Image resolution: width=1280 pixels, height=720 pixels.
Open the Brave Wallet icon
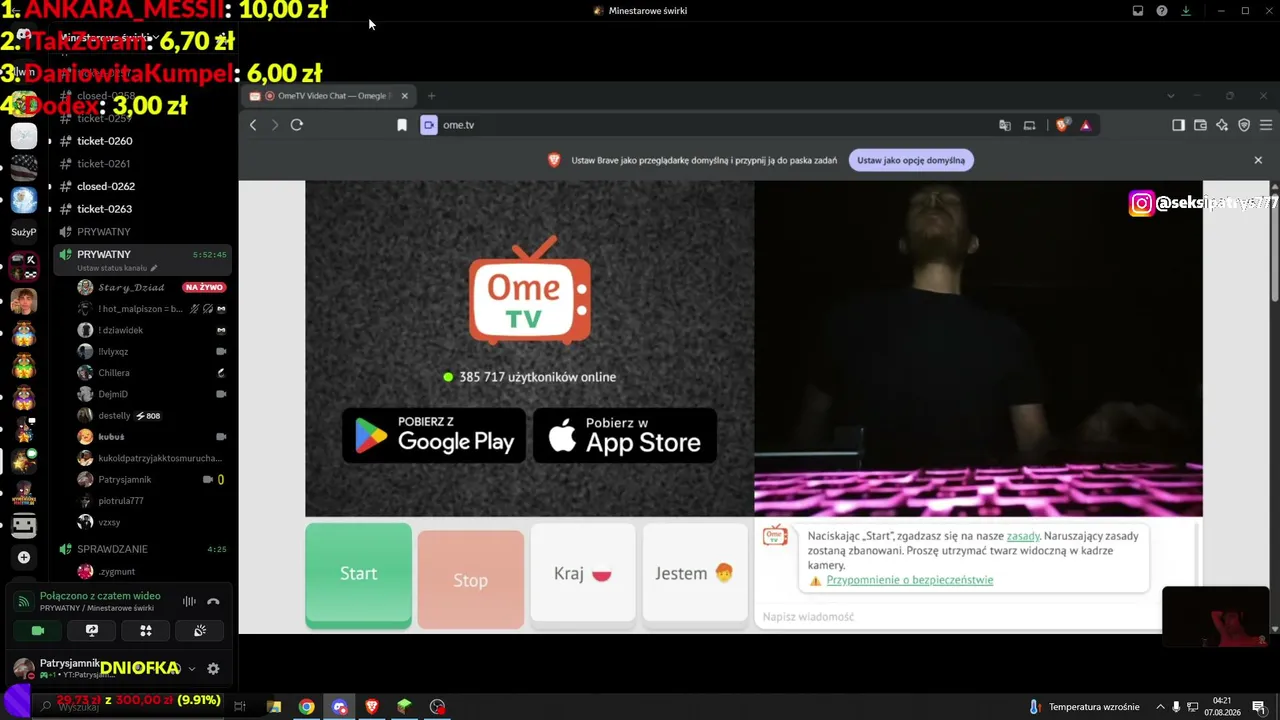(1200, 125)
